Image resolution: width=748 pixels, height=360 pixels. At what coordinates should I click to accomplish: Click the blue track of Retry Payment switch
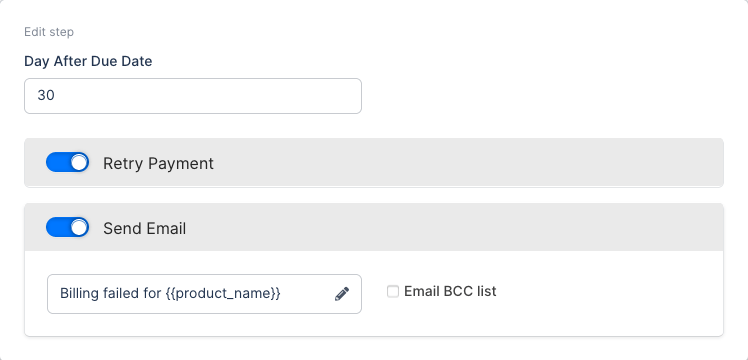(x=57, y=163)
